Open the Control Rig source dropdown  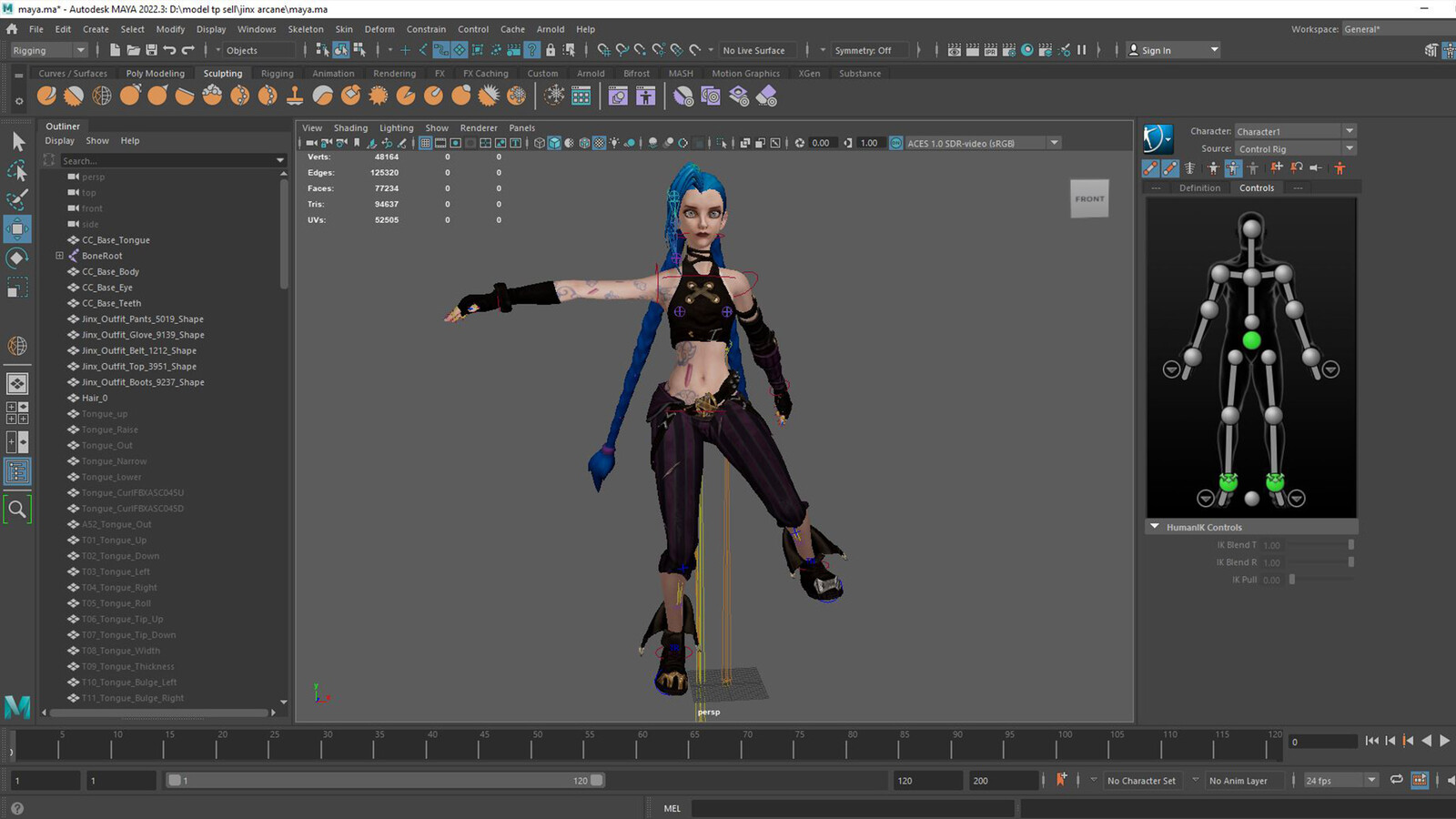click(1295, 148)
